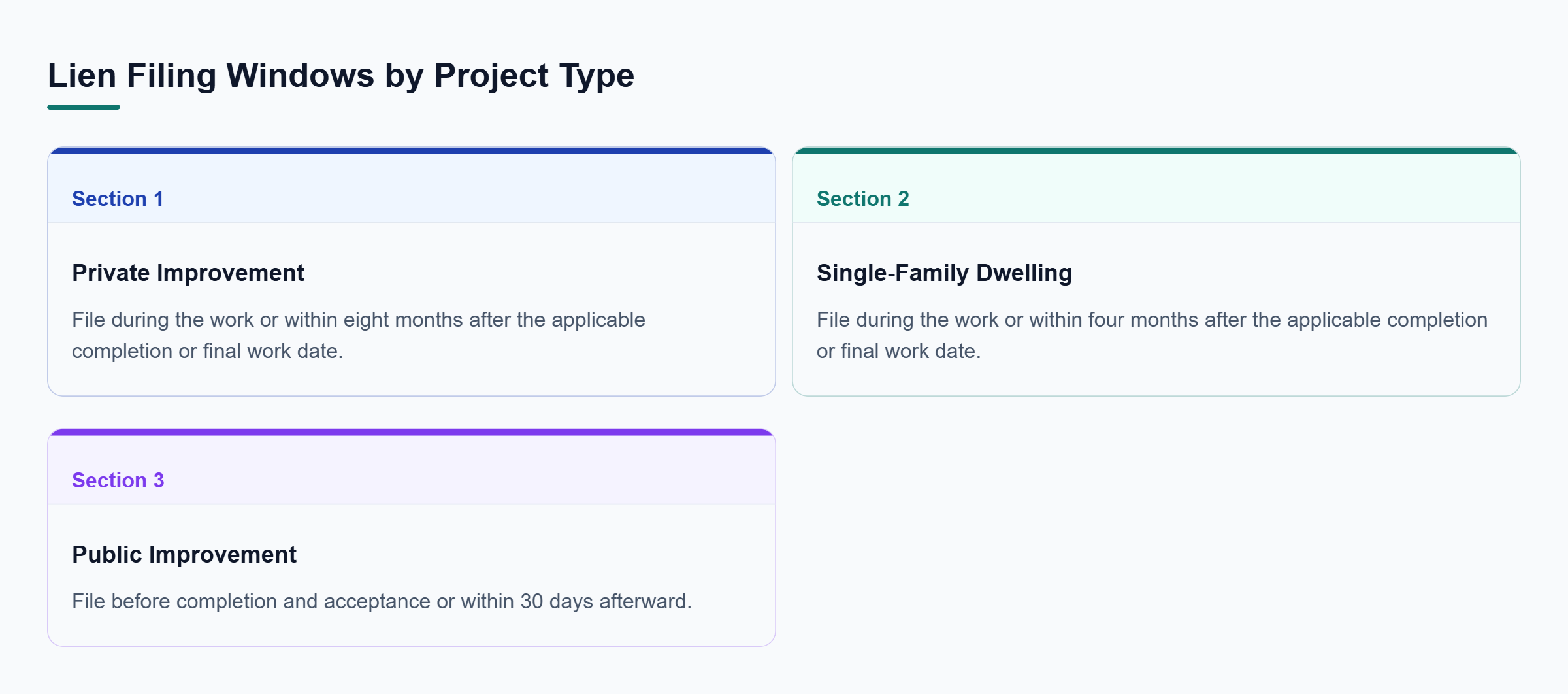The width and height of the screenshot is (1568, 694).
Task: Click the 30 days afterward description text
Action: click(x=382, y=601)
